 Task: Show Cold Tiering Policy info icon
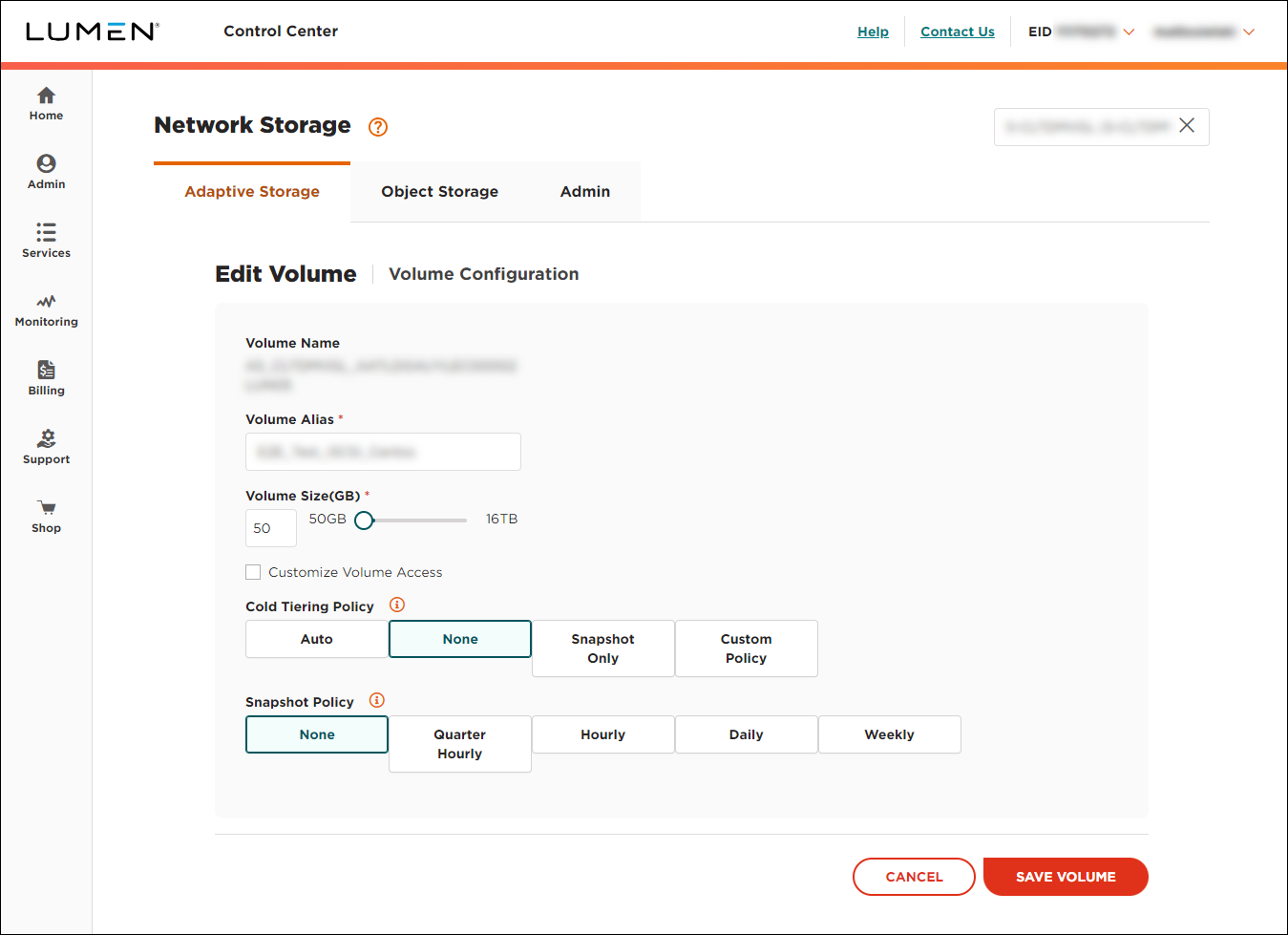pos(397,605)
